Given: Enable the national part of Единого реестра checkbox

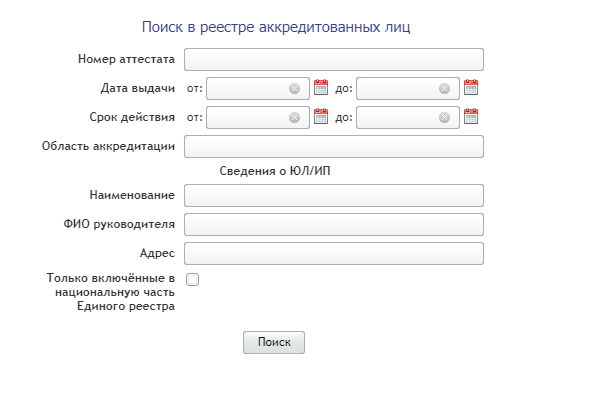Looking at the screenshot, I should (192, 280).
